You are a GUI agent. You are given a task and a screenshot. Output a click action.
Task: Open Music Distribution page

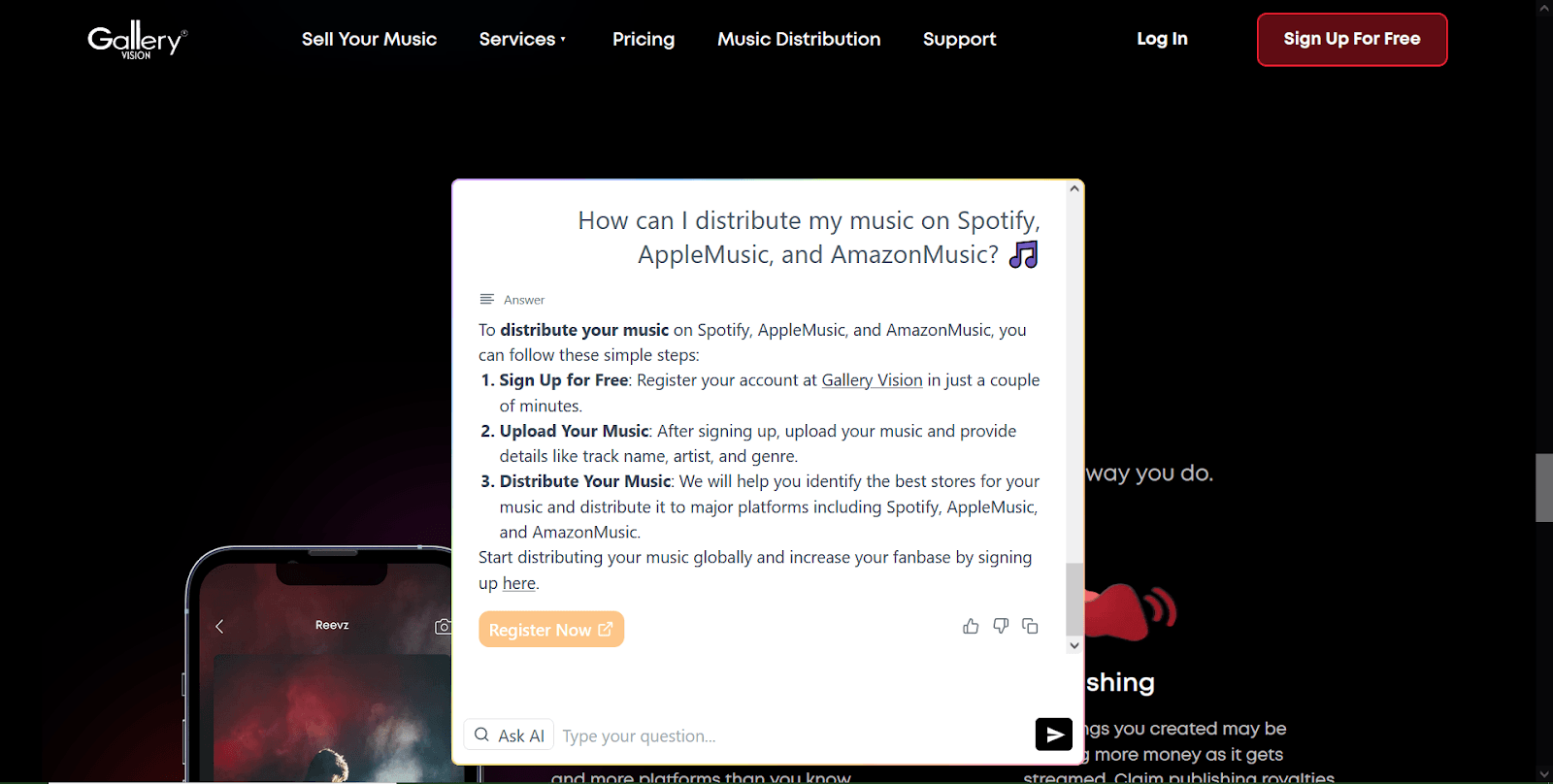pos(799,39)
